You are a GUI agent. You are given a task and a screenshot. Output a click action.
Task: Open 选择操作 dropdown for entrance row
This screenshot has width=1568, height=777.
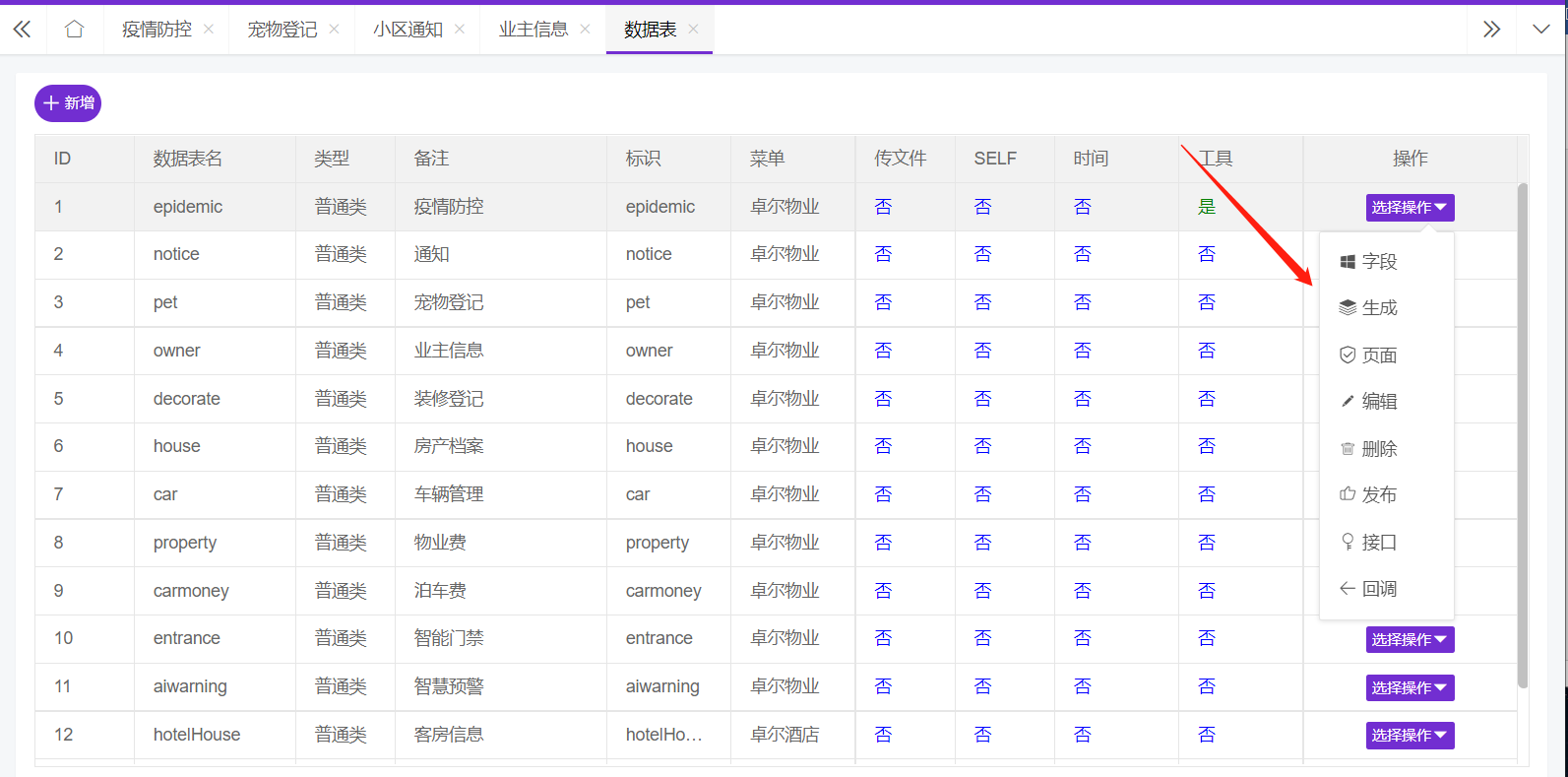pos(1410,640)
